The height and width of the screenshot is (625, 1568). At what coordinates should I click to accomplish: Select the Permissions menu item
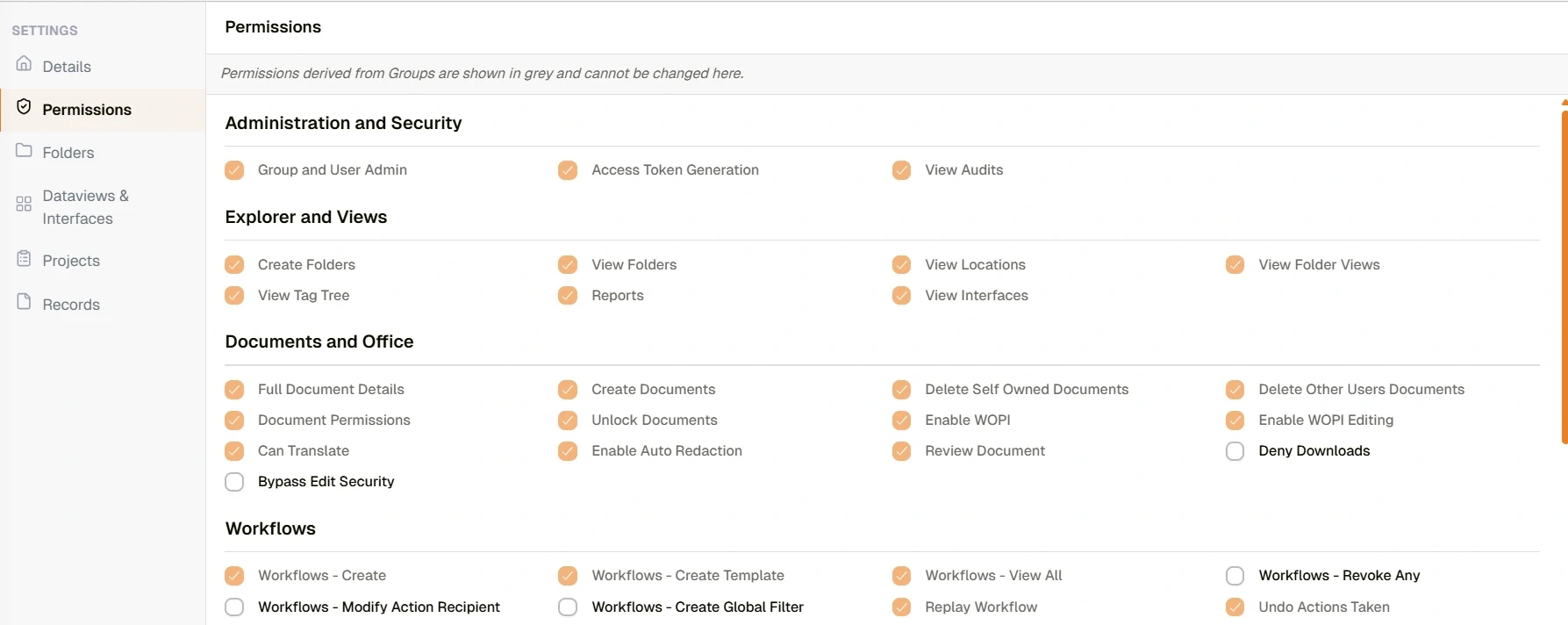pos(103,110)
